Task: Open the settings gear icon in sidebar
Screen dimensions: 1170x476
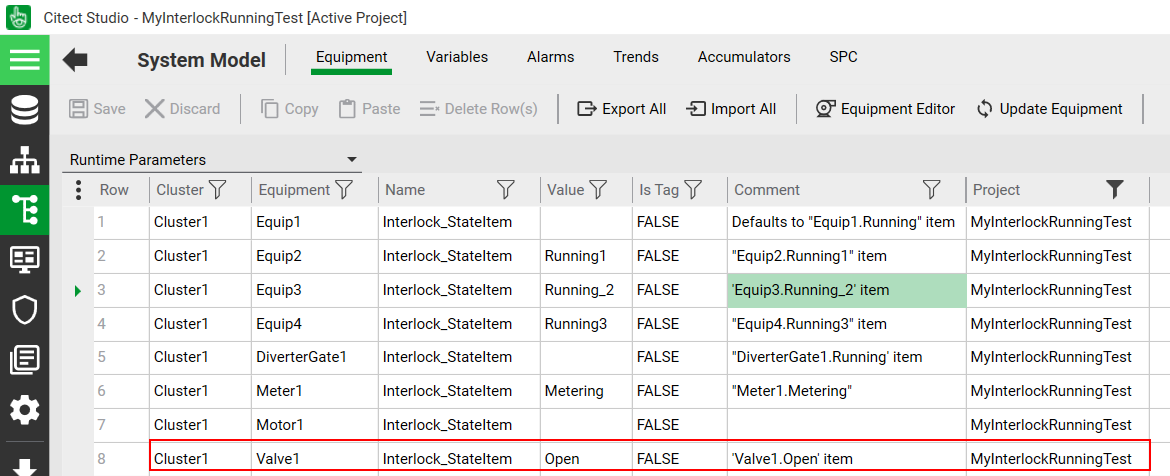Action: pos(24,409)
